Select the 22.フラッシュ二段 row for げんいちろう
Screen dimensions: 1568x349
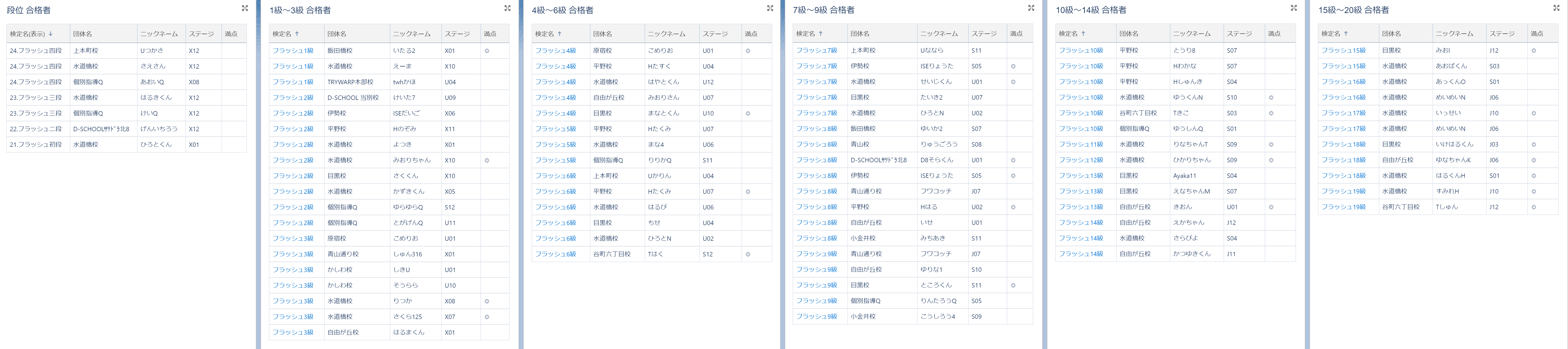127,129
